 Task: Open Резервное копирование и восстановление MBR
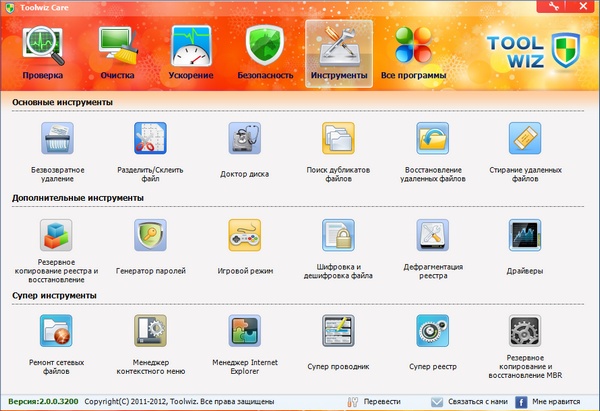[525, 331]
